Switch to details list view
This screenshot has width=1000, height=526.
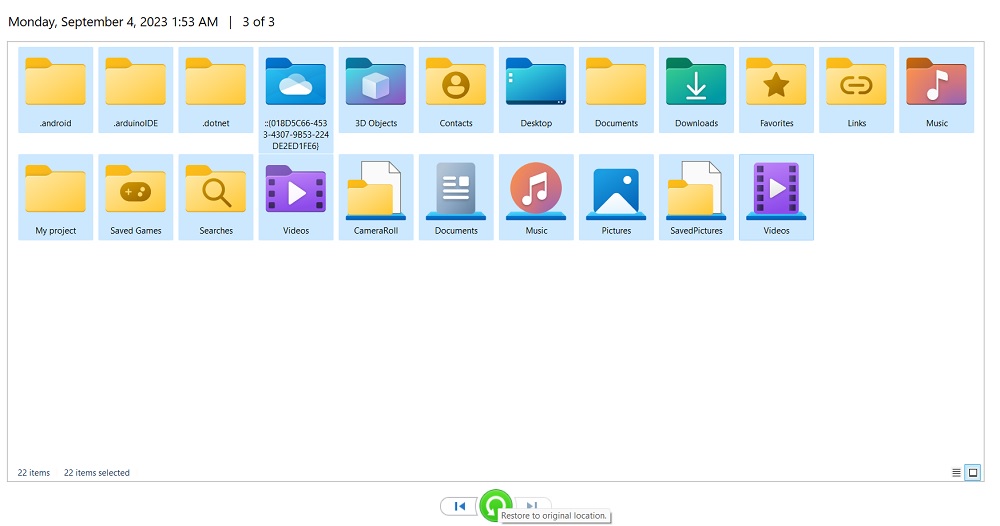[956, 472]
